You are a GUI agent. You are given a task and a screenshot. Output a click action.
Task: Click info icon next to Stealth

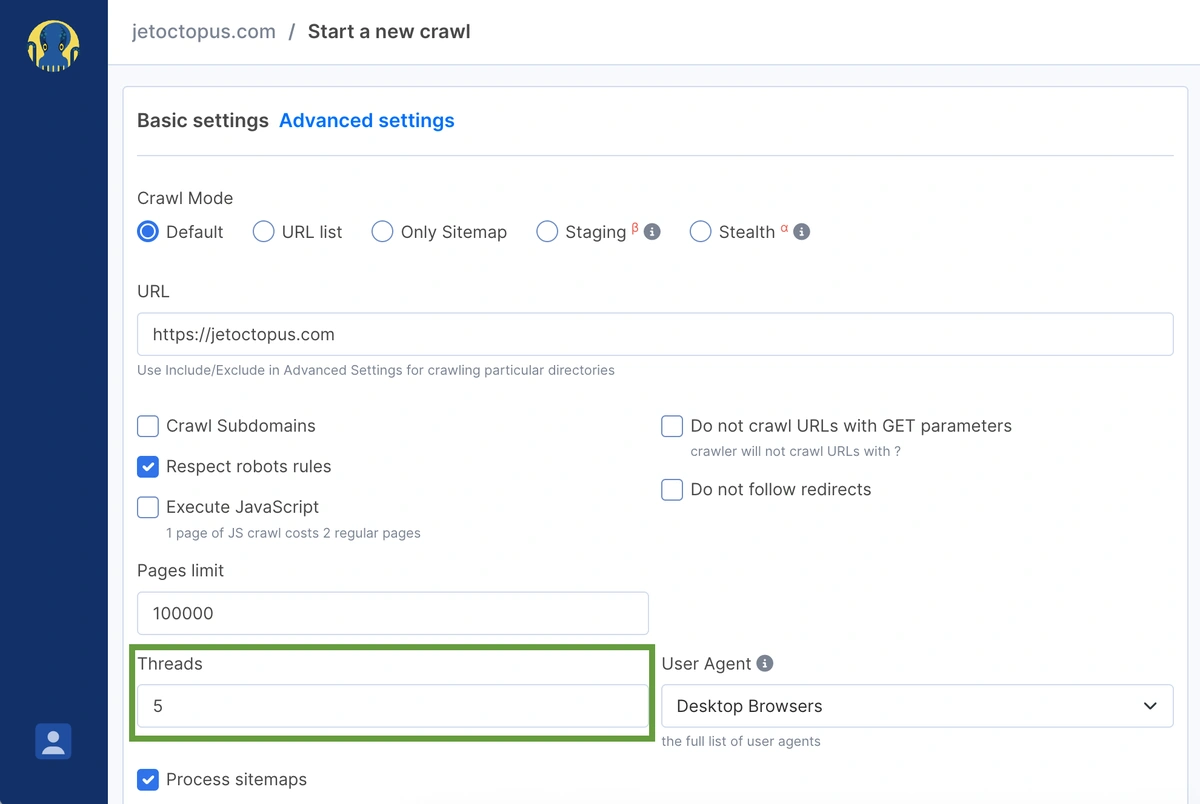coord(801,232)
